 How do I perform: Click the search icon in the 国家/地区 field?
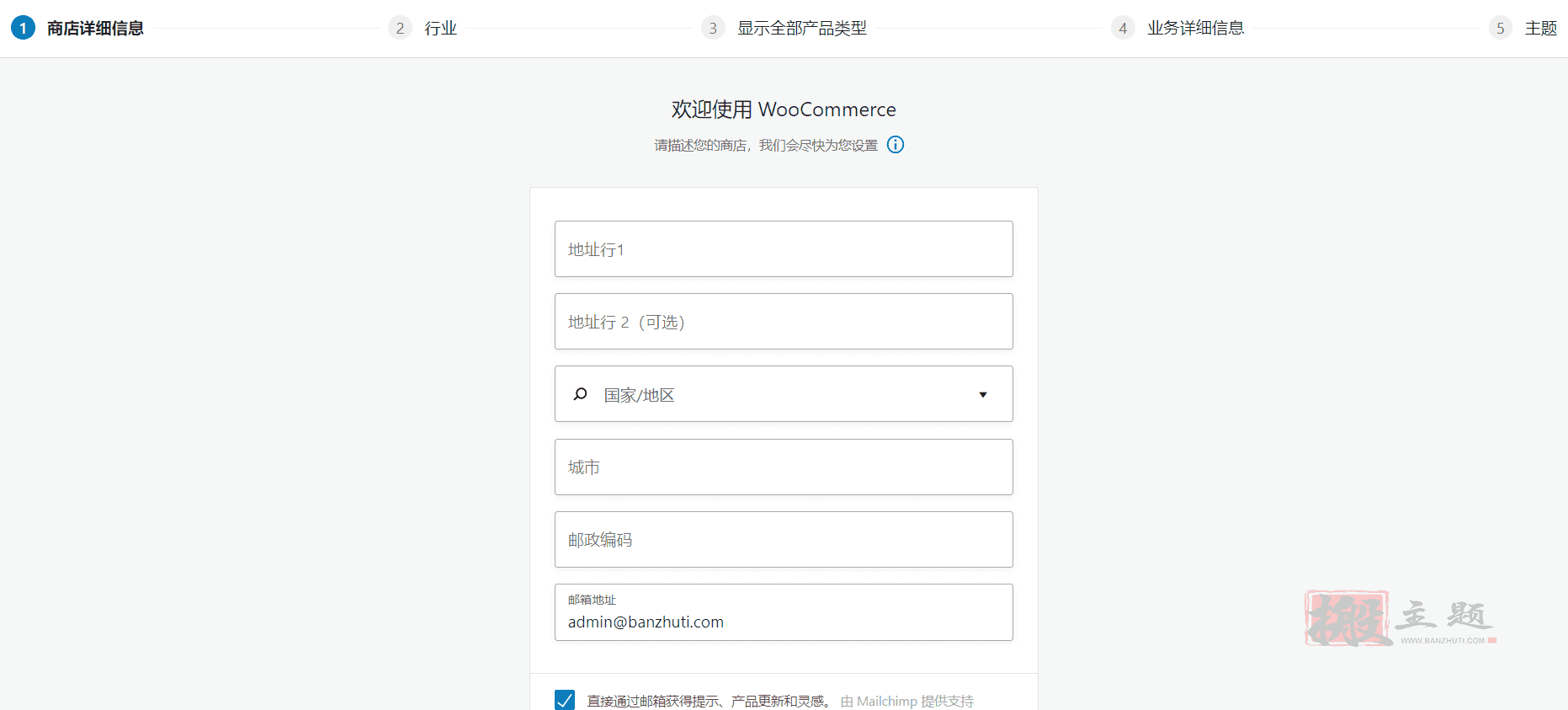point(580,394)
